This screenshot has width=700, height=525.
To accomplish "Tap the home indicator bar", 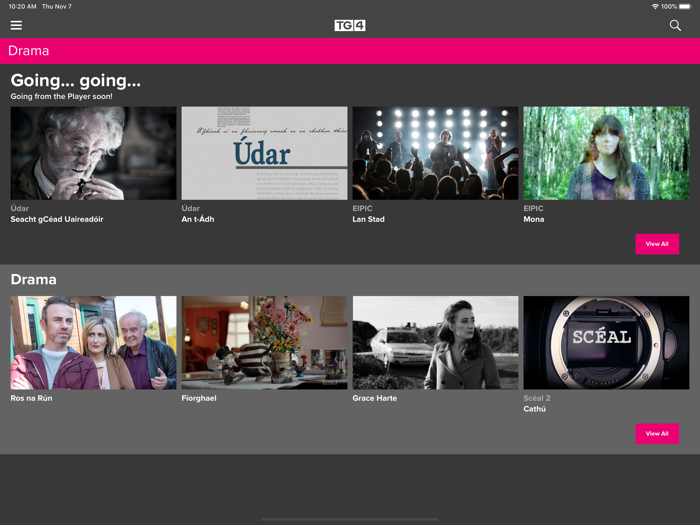I will (x=350, y=520).
